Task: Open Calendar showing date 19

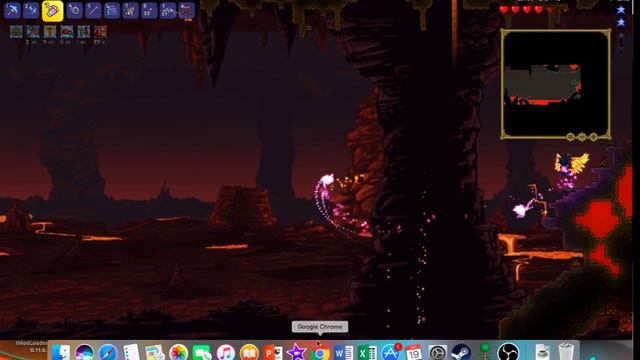Action: tap(414, 352)
